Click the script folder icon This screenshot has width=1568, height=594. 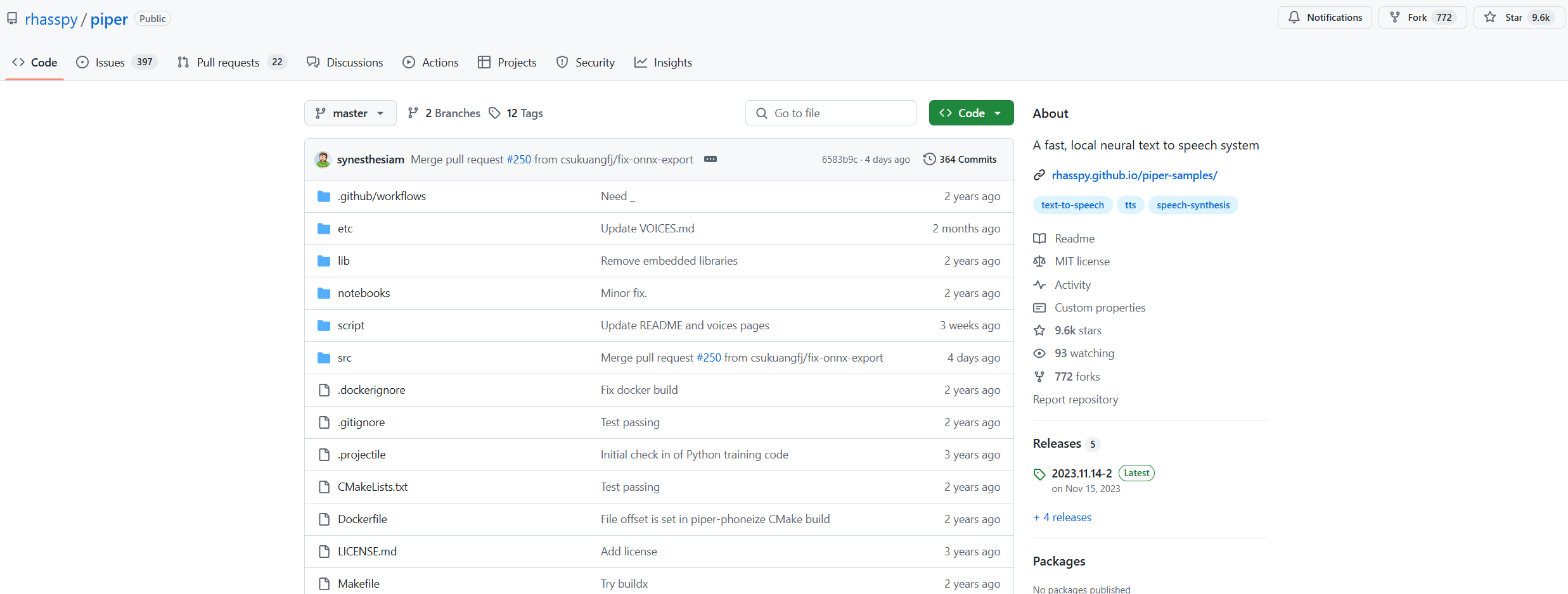pos(324,325)
